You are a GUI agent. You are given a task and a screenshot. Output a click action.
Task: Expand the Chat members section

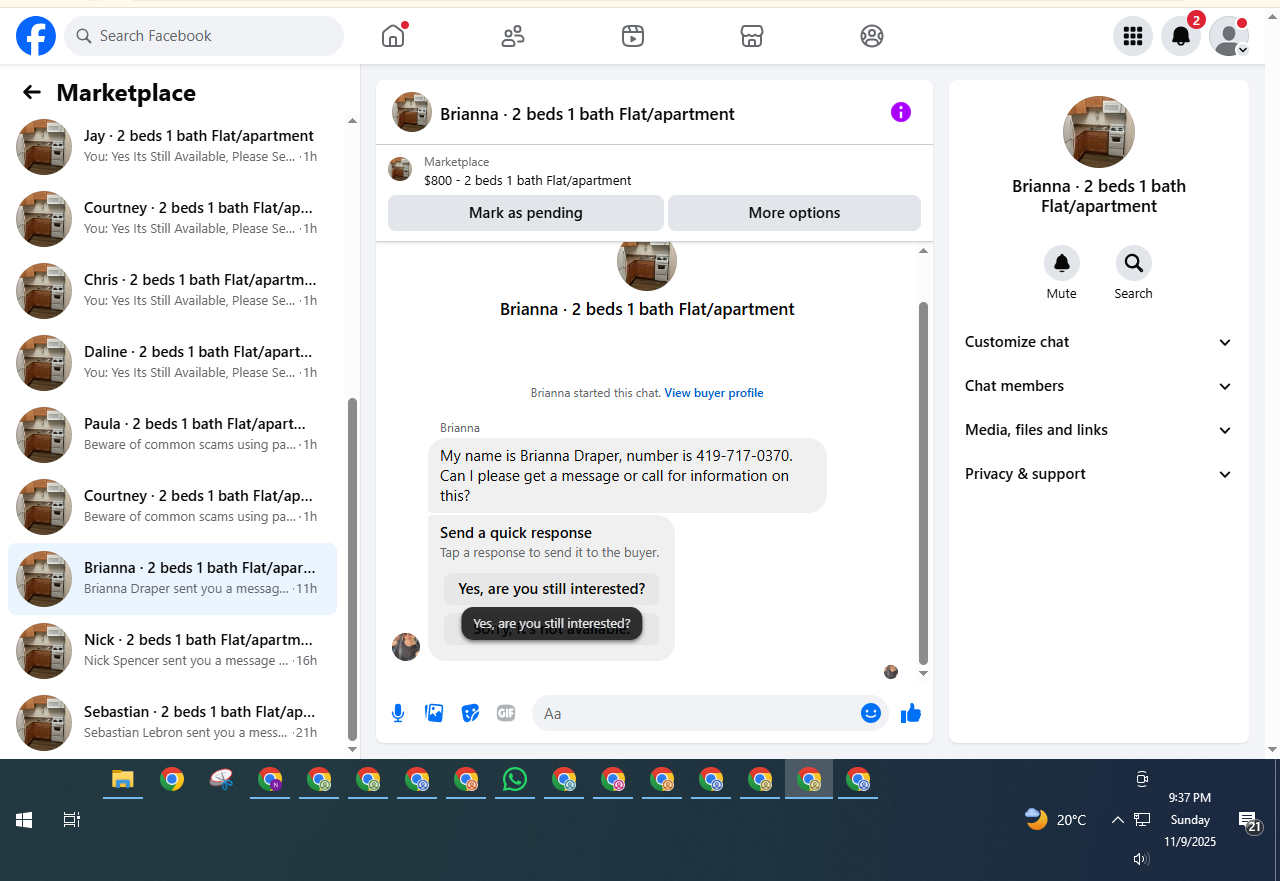[x=1099, y=386]
